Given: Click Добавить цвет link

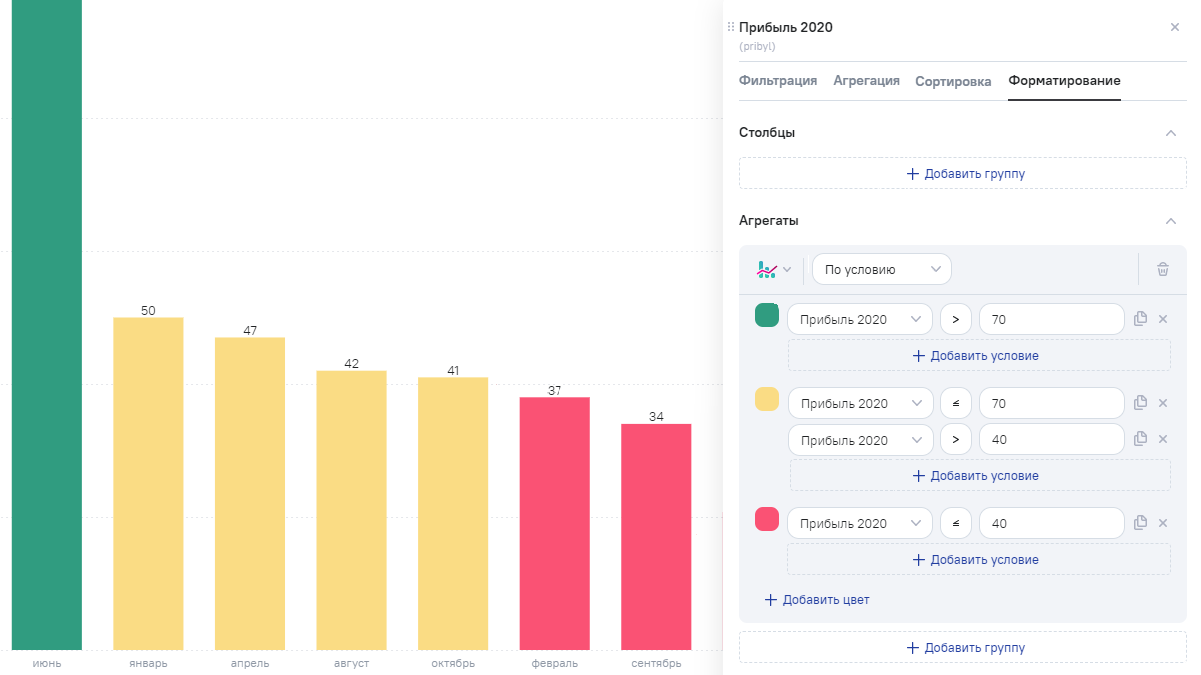Looking at the screenshot, I should pyautogui.click(x=817, y=600).
